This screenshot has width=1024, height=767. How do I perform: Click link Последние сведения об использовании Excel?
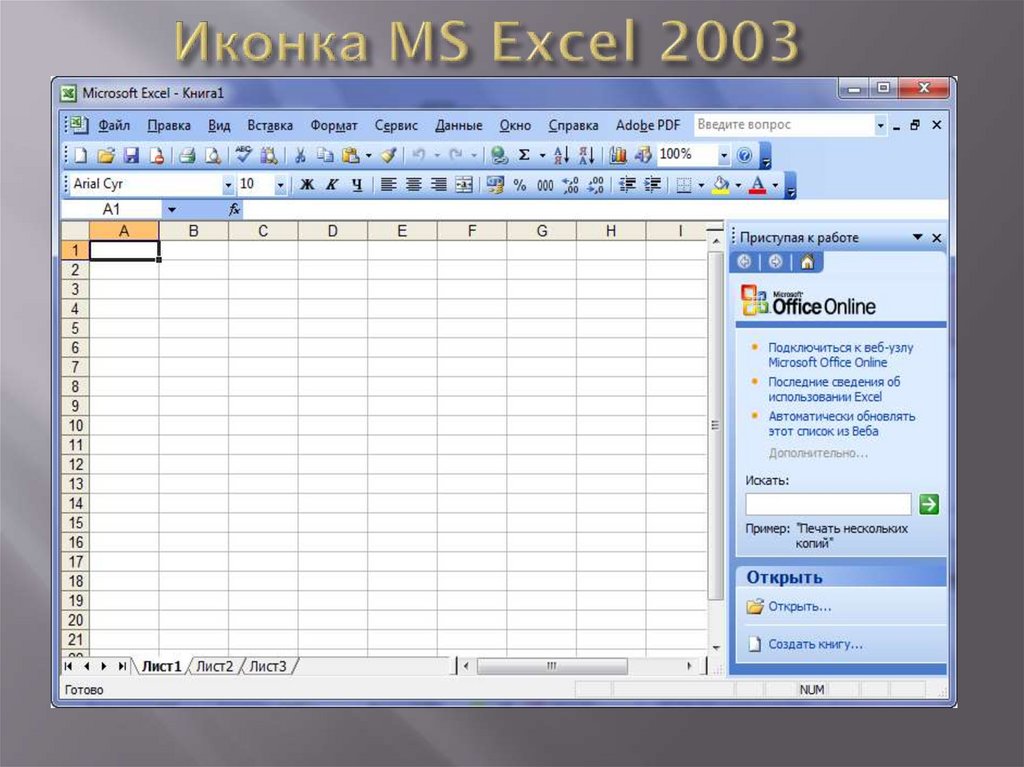833,389
